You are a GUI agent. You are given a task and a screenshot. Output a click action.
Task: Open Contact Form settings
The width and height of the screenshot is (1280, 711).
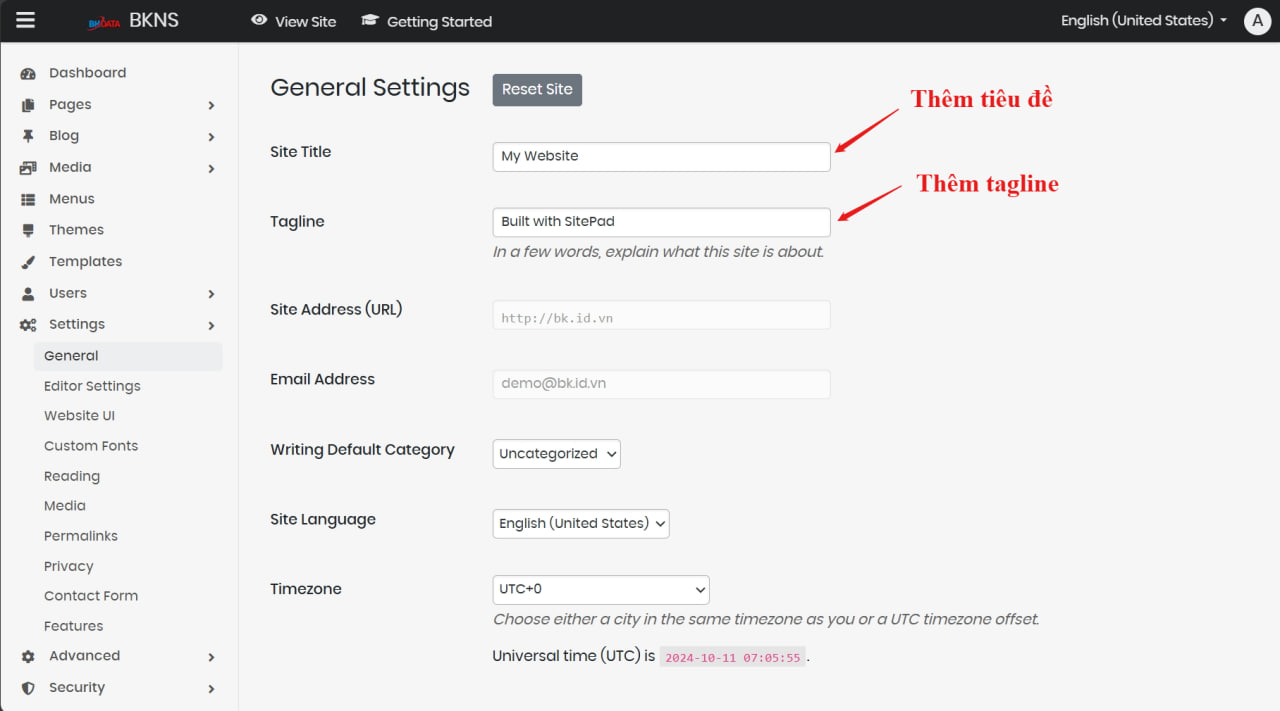(91, 596)
